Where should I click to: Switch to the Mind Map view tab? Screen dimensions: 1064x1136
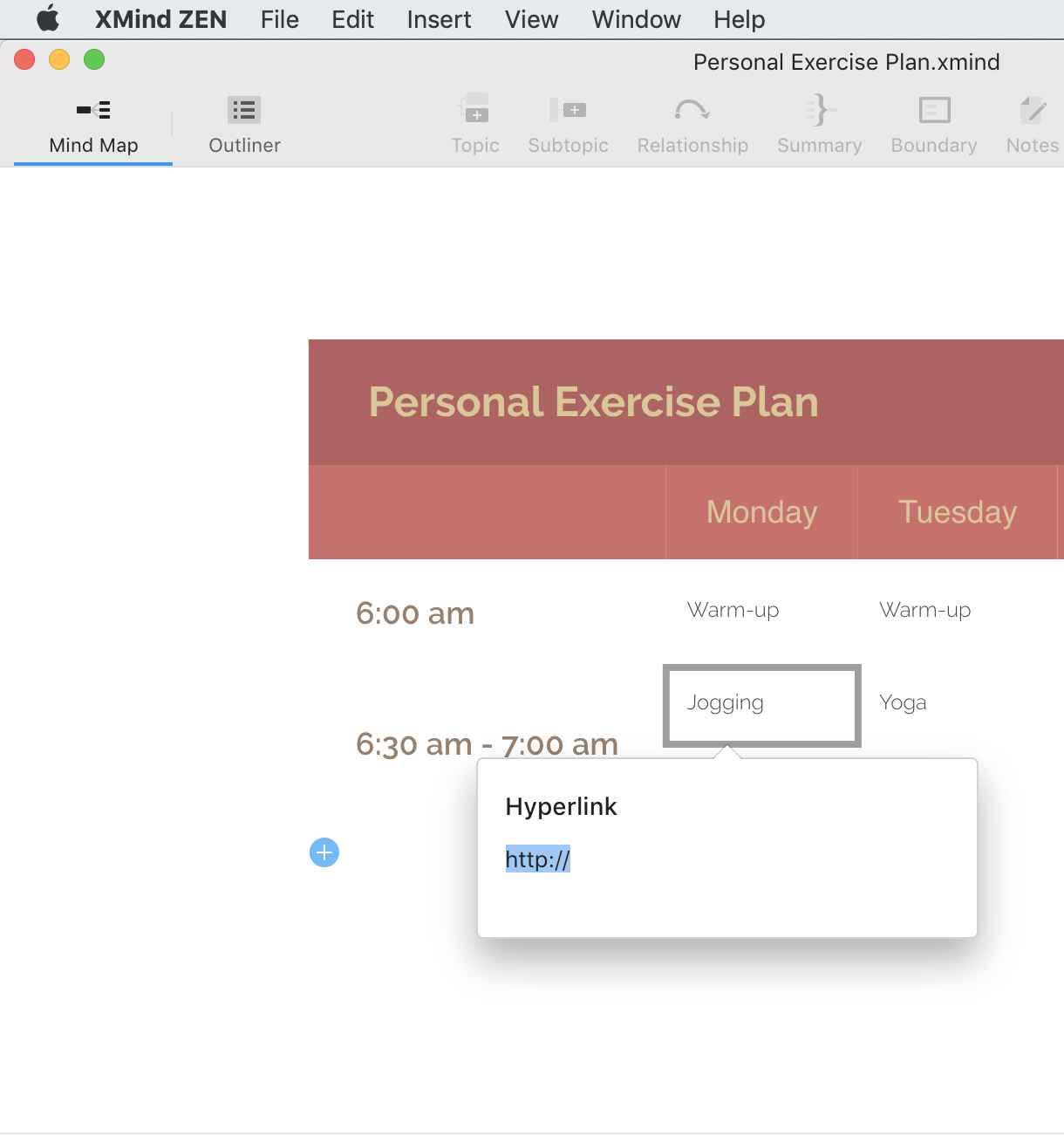pyautogui.click(x=93, y=125)
